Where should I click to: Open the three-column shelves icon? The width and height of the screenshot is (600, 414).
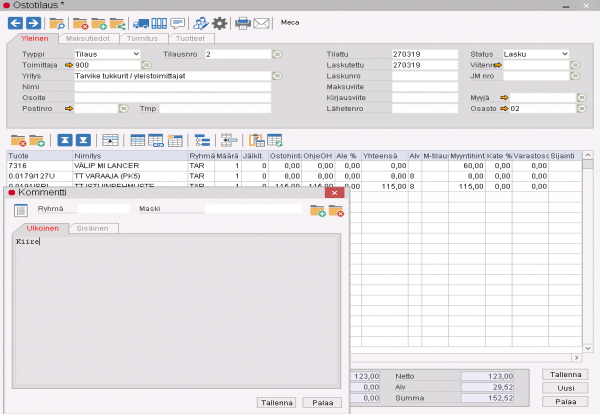point(159,24)
